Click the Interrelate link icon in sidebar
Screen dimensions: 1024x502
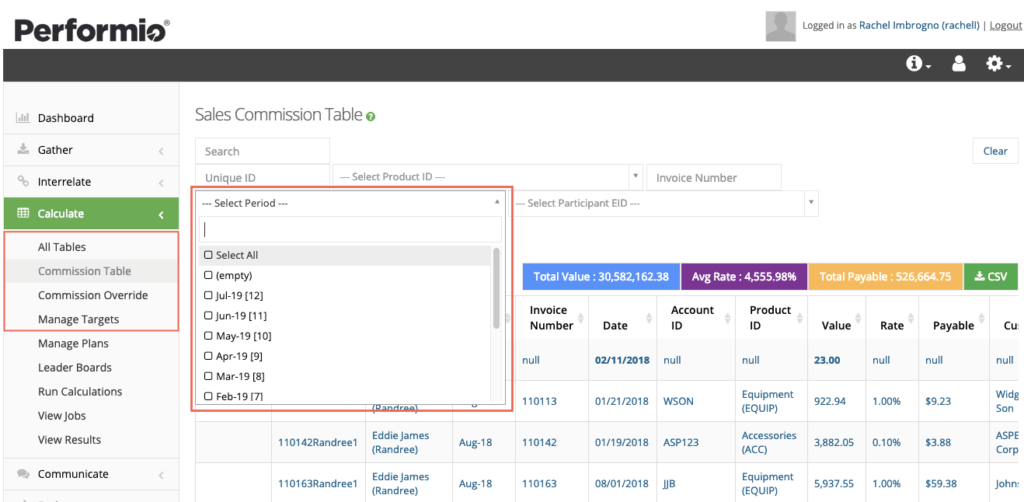23,181
